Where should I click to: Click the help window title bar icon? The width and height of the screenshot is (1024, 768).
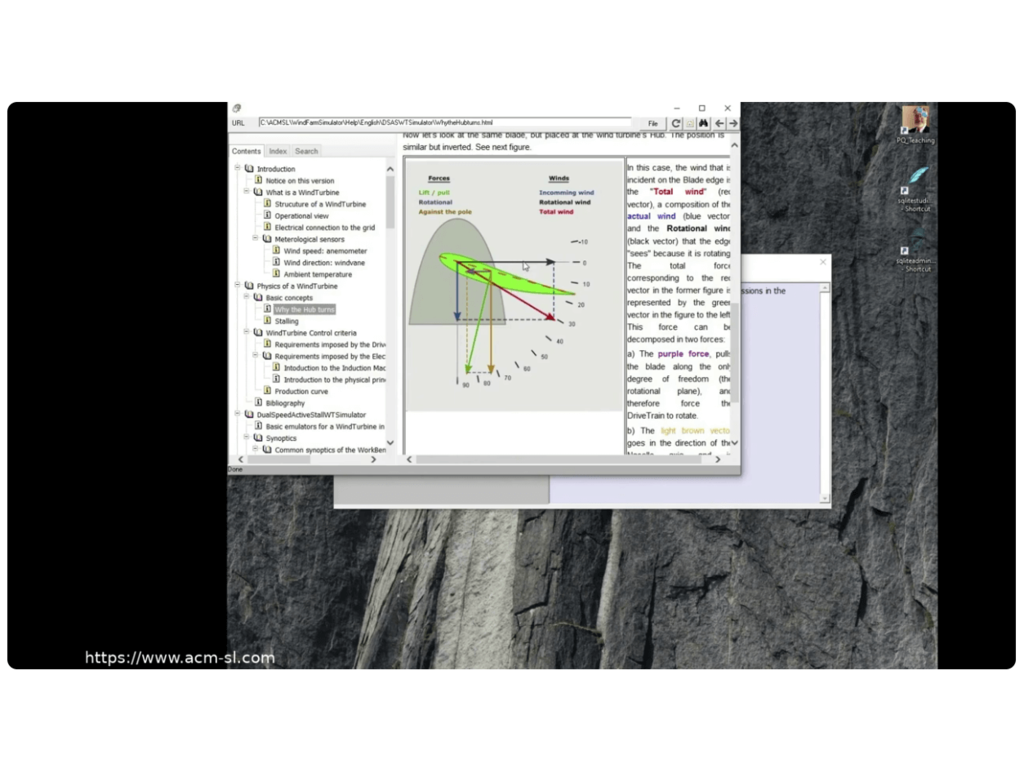click(237, 108)
